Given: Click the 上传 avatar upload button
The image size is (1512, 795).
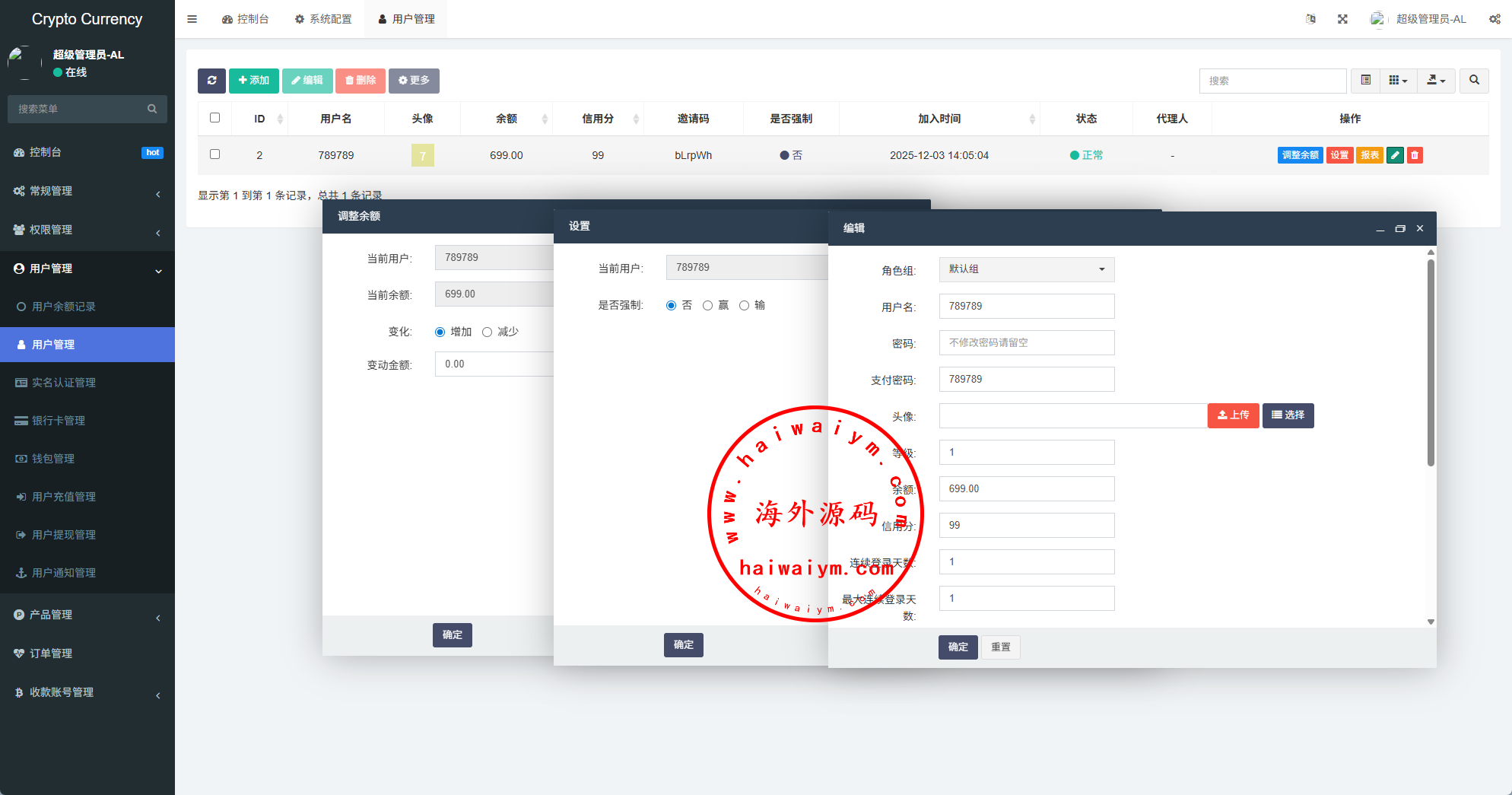Looking at the screenshot, I should point(1233,415).
